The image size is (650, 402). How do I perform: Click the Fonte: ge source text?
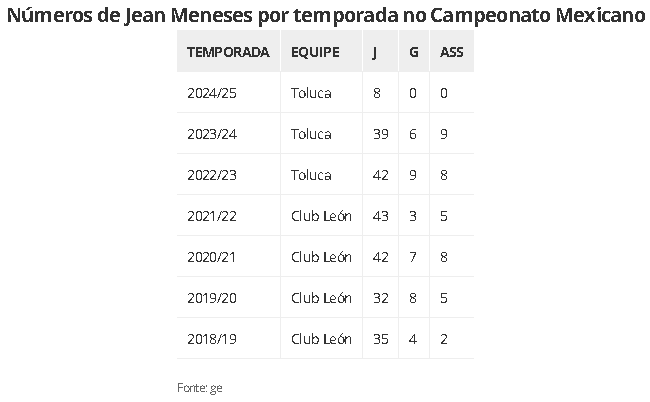click(200, 388)
